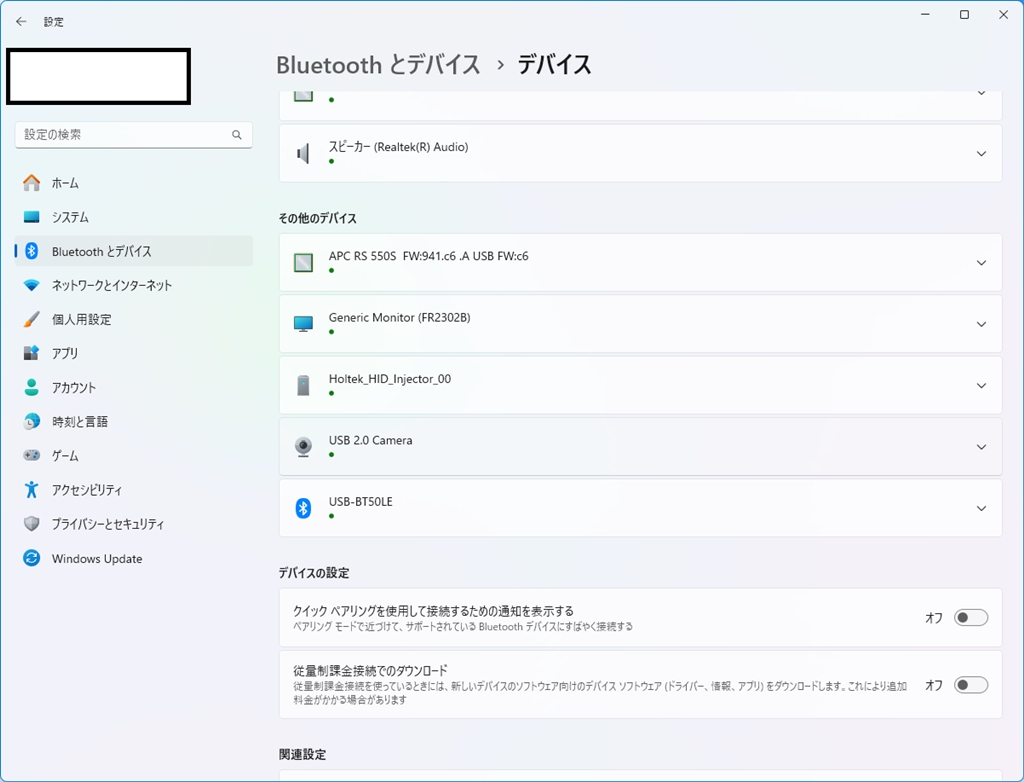The image size is (1024, 782).
Task: Click the personalization paintbrush icon
Action: 31,319
